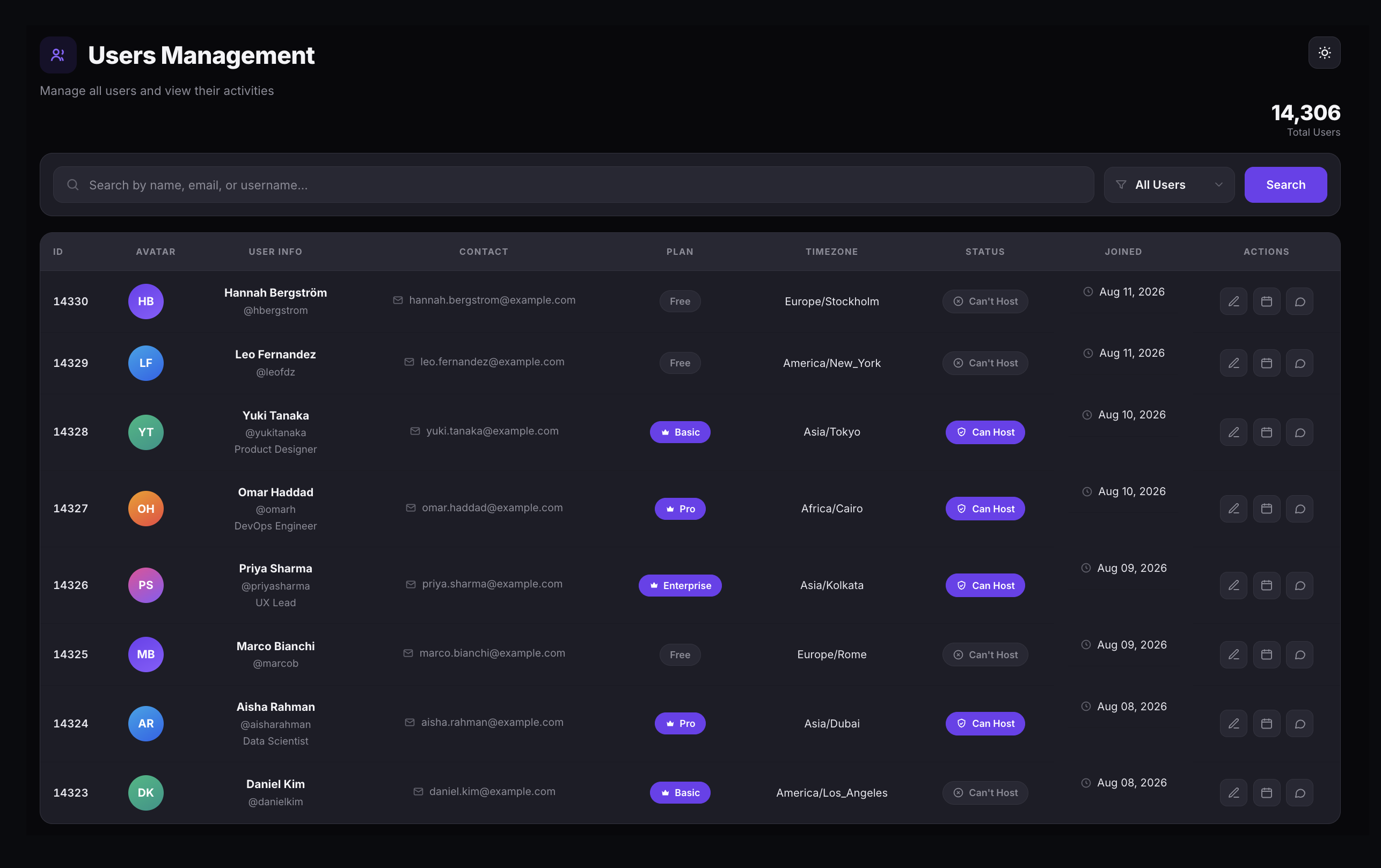Click chat bubble icon for Yuki Tanaka
The height and width of the screenshot is (868, 1381).
point(1299,432)
